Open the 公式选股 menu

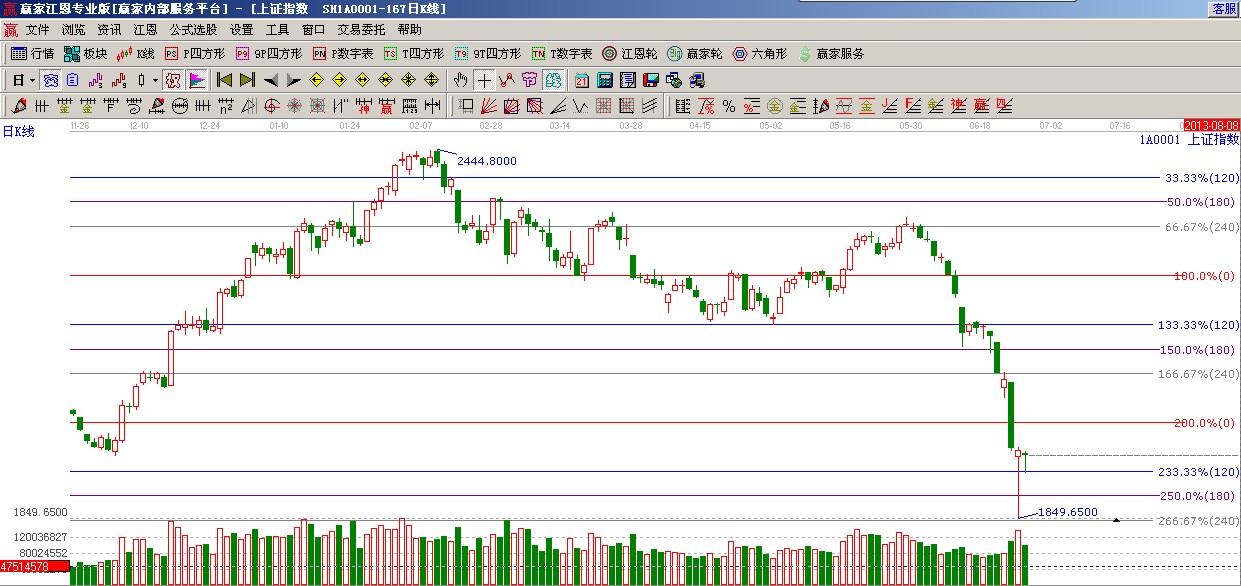pos(193,30)
